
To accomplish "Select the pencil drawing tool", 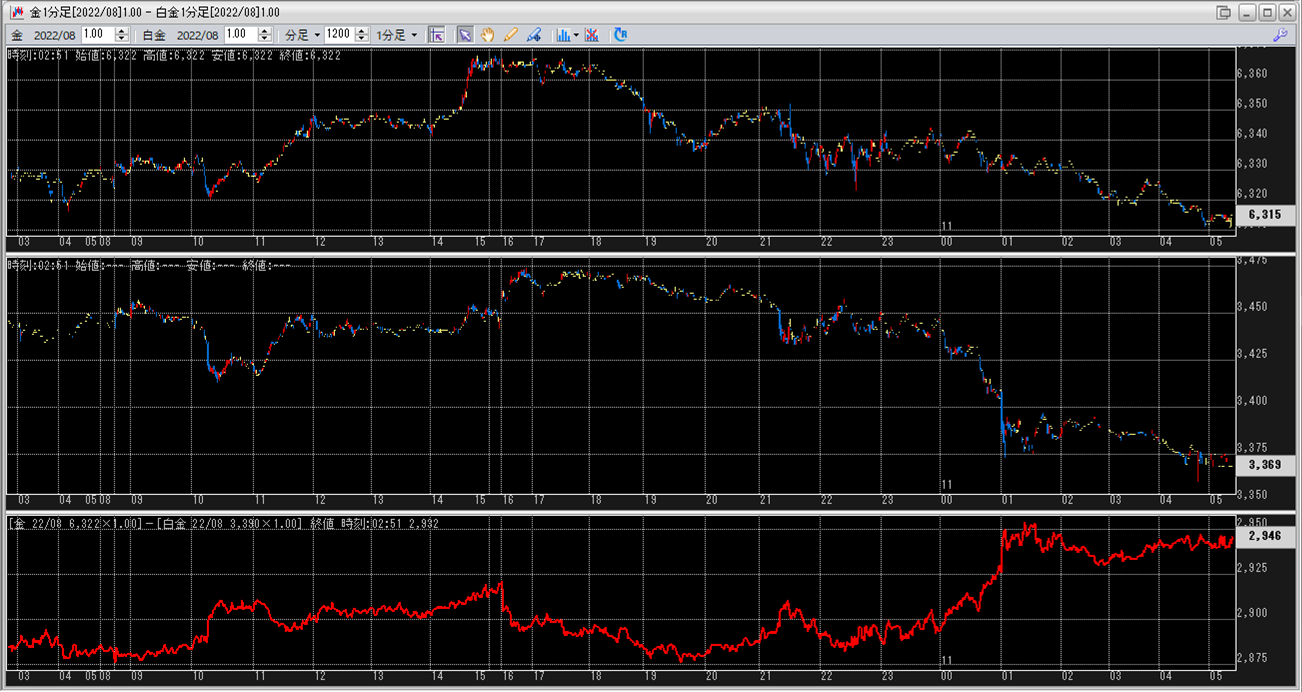I will pyautogui.click(x=511, y=34).
